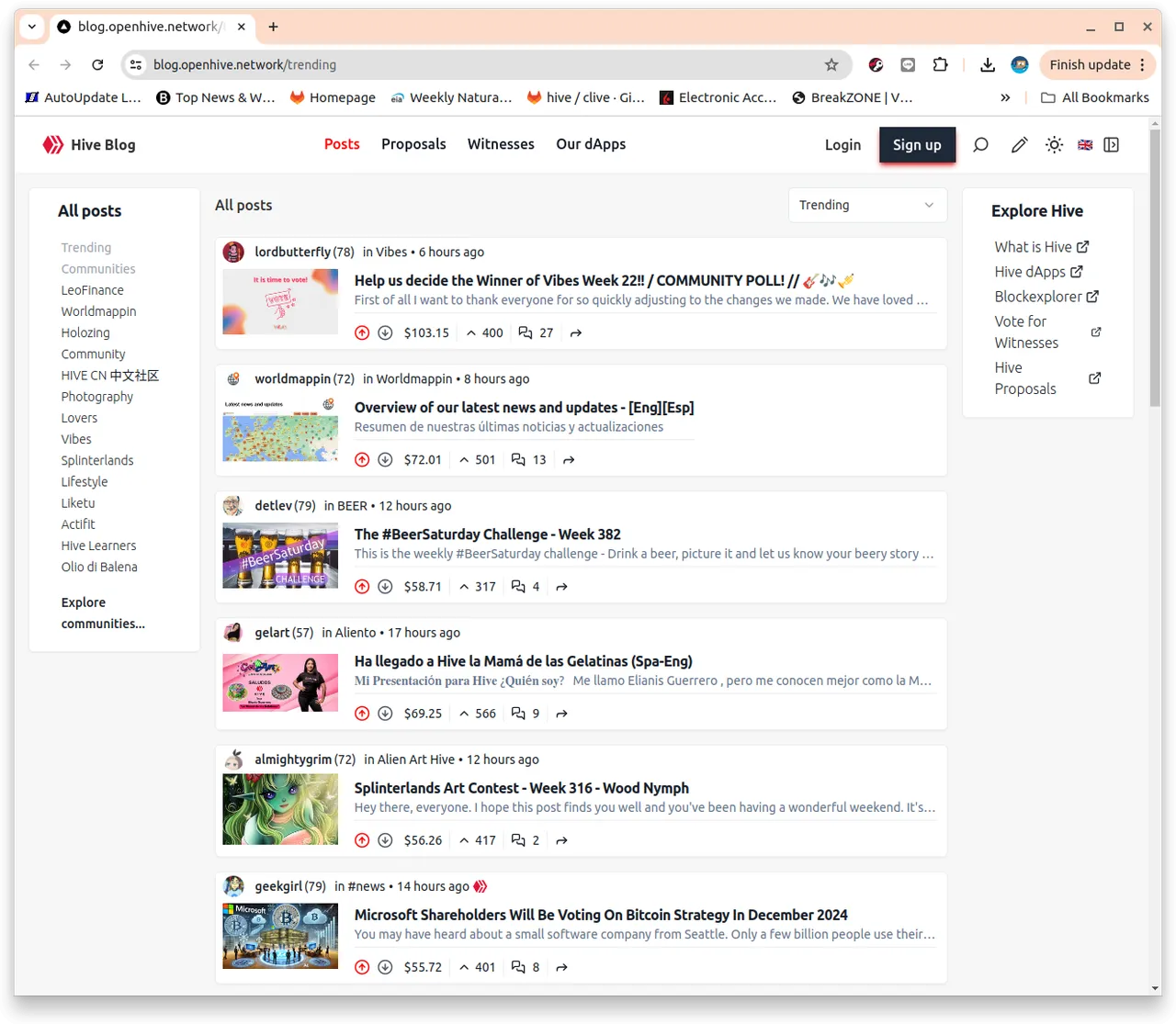Open comments on gelart's Gelatinas post
The image size is (1176, 1024).
(526, 714)
